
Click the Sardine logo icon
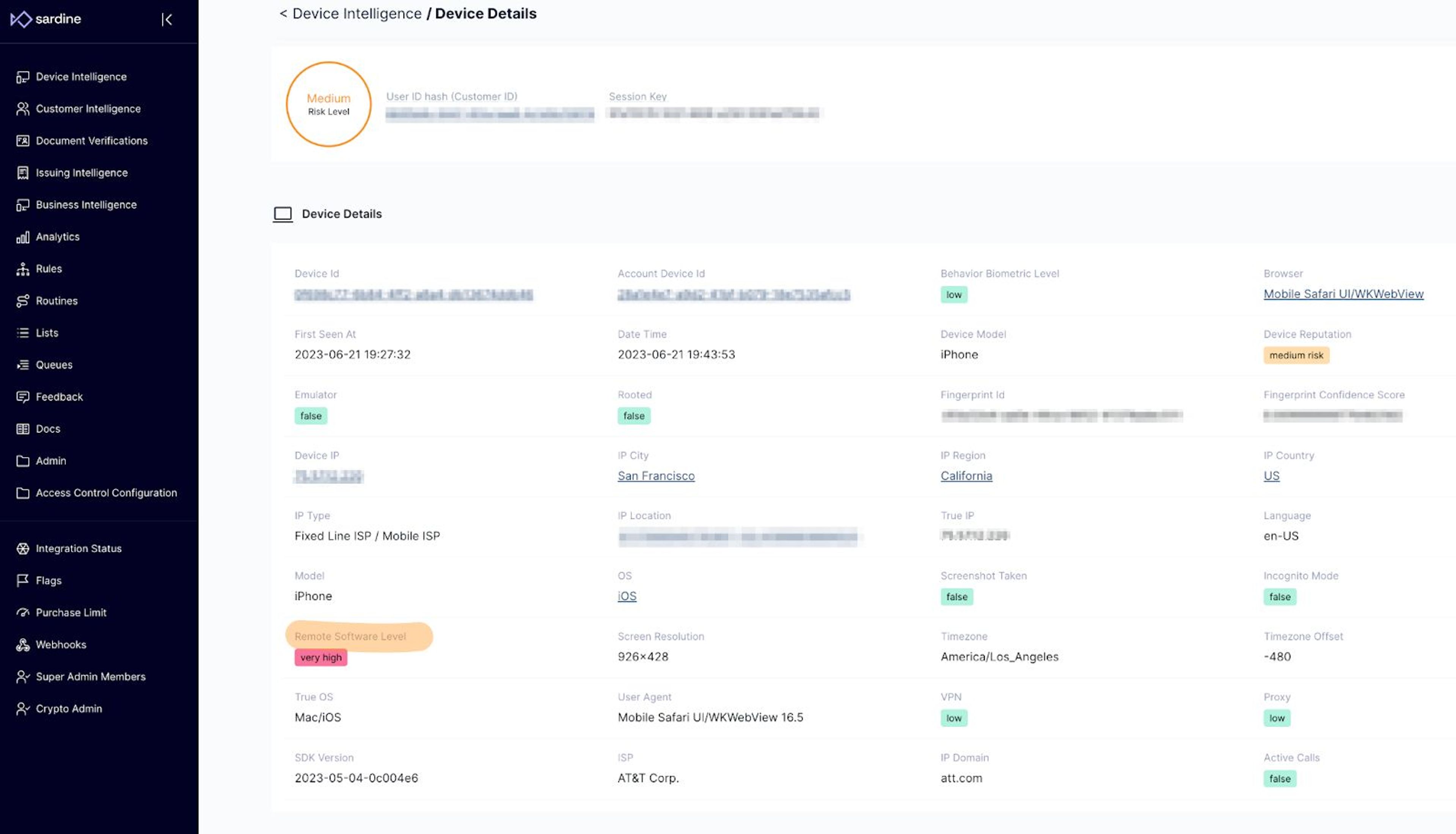click(20, 19)
